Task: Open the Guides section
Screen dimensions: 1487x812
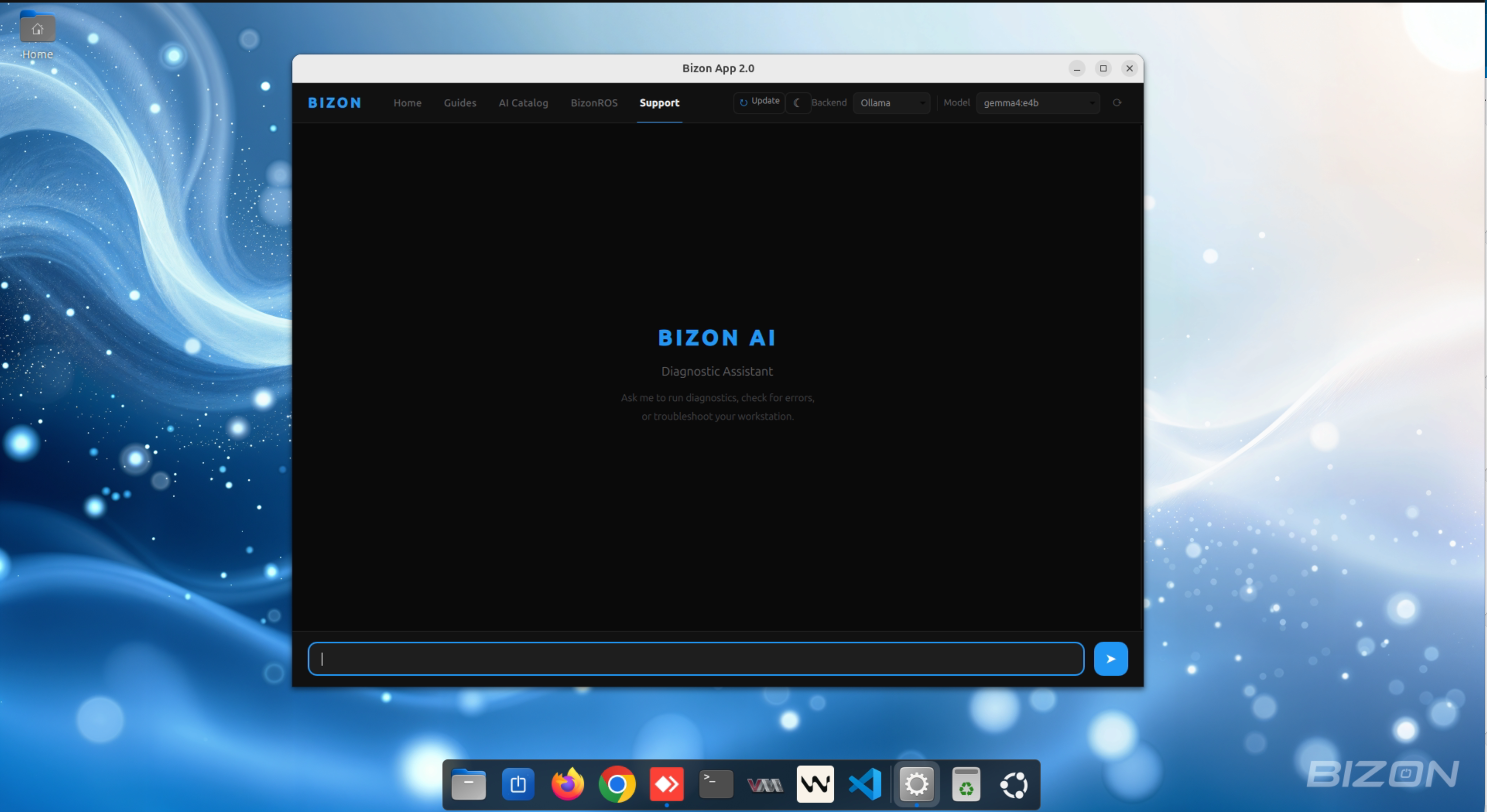Action: pyautogui.click(x=460, y=103)
